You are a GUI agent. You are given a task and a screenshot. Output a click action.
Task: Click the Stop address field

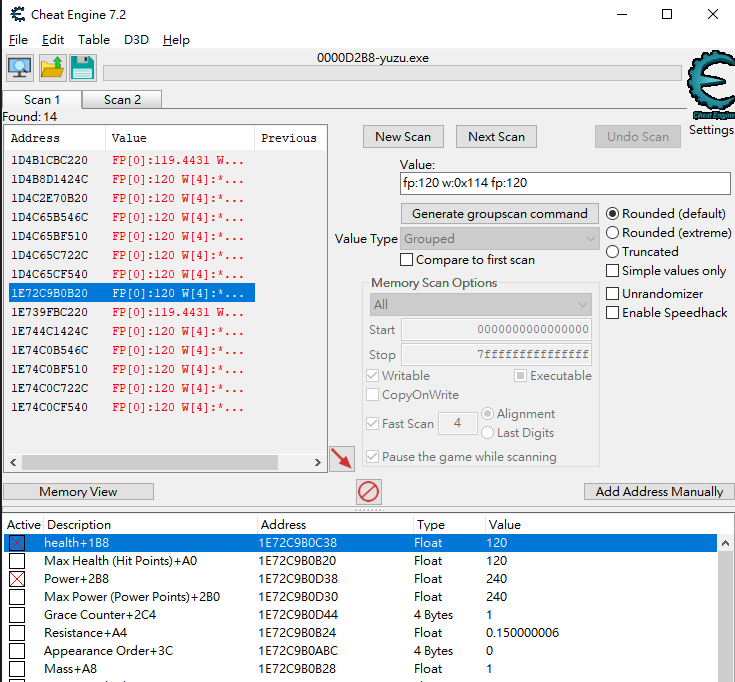(496, 354)
